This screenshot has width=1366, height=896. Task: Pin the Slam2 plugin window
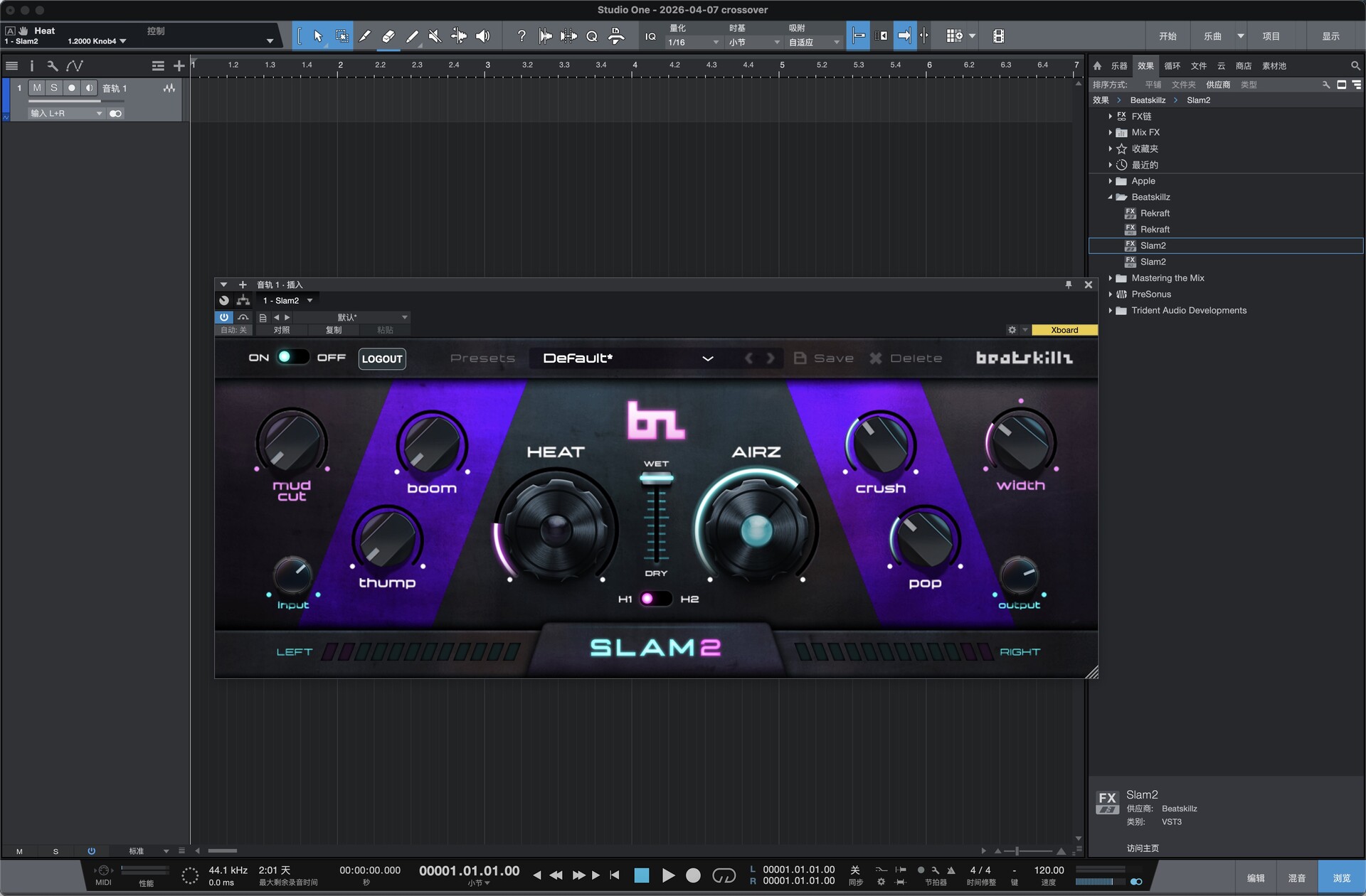tap(1068, 284)
